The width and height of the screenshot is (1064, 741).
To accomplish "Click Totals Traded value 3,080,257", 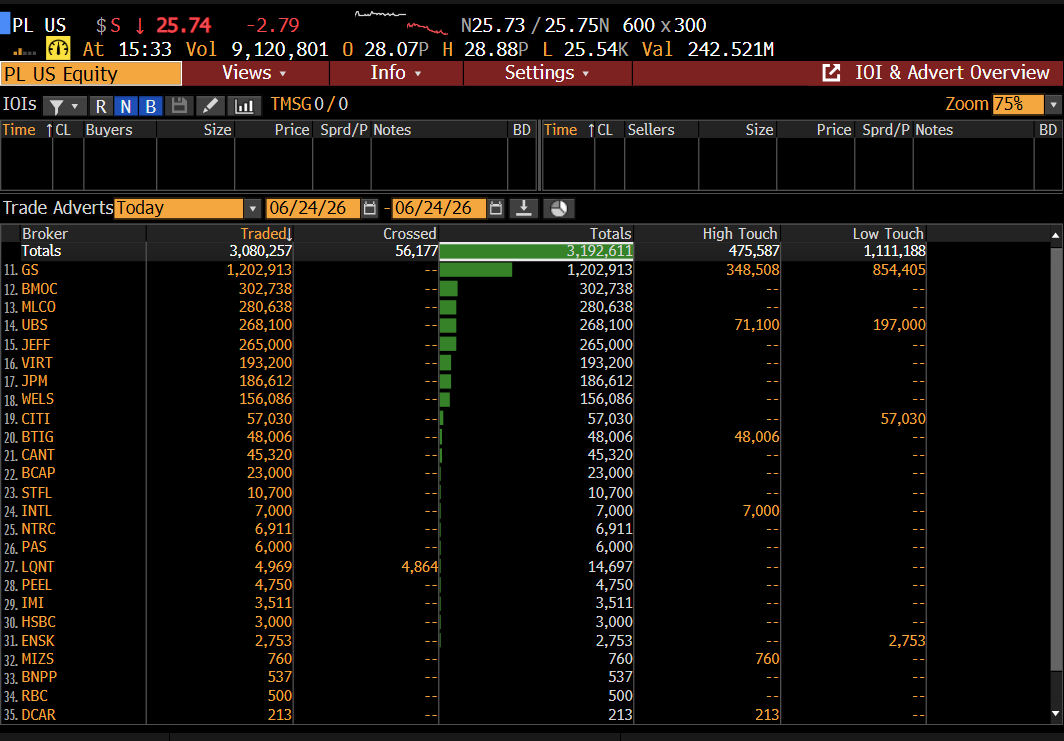I will (261, 251).
